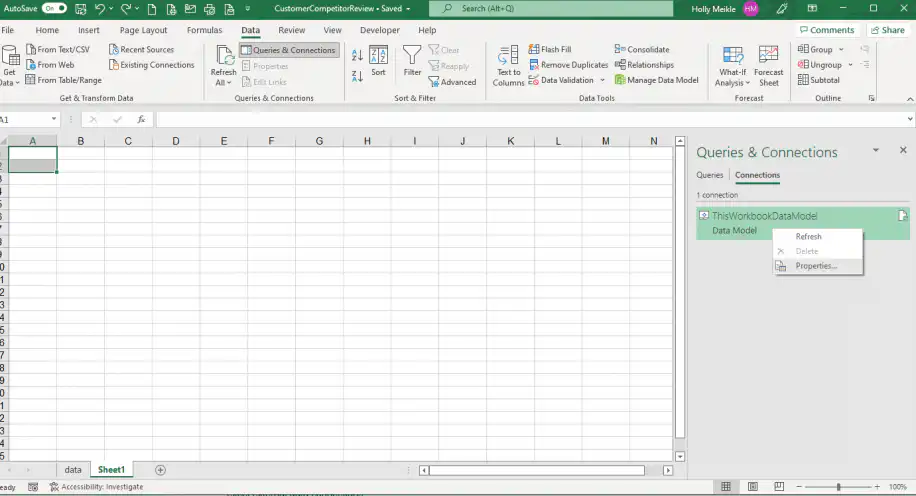Open the File tab
This screenshot has height=496, width=916.
coord(8,30)
